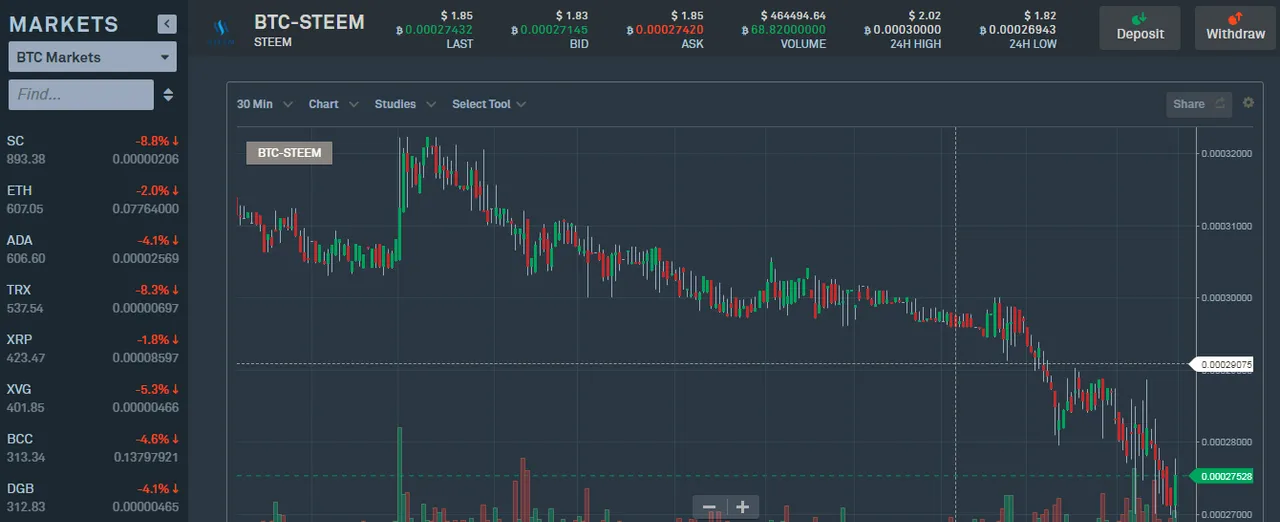The width and height of the screenshot is (1280, 522).
Task: Open the Studies dropdown
Action: 405,104
